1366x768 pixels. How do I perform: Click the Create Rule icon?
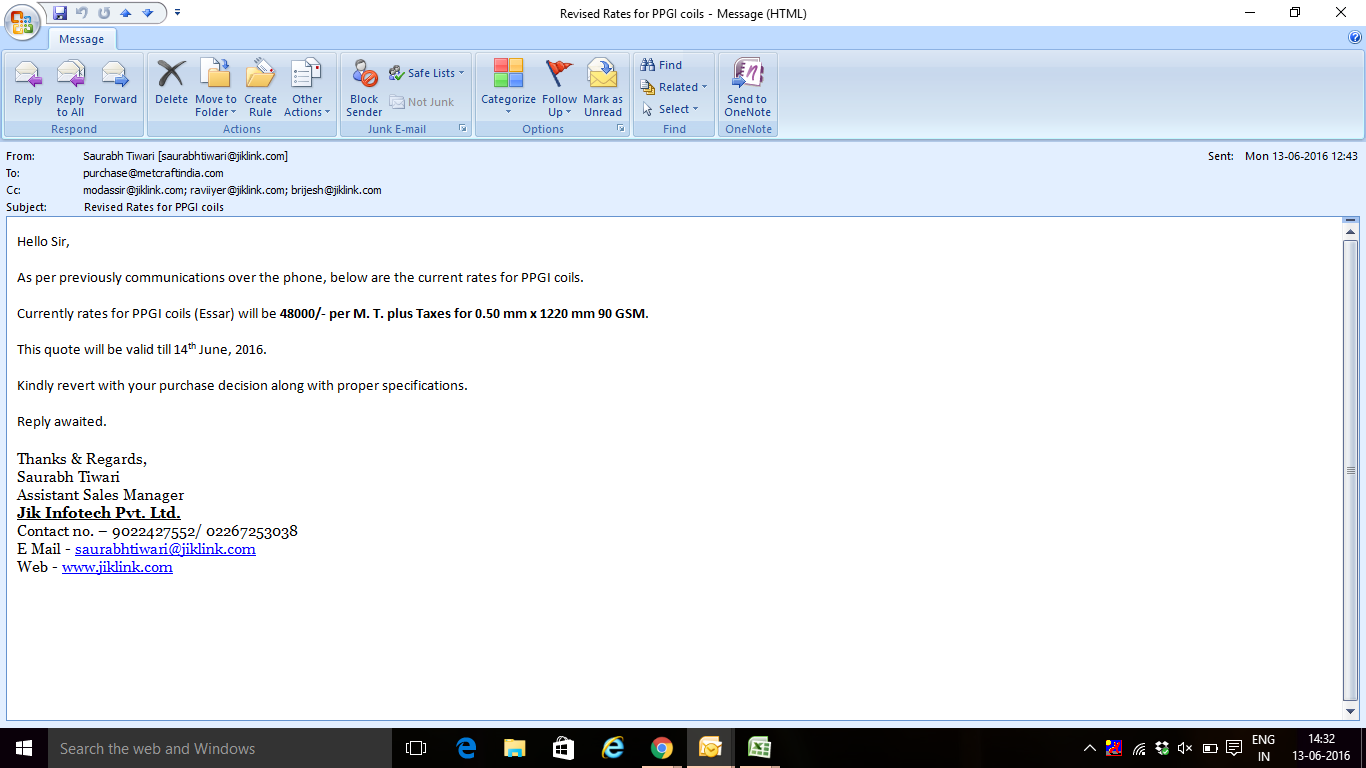(260, 84)
